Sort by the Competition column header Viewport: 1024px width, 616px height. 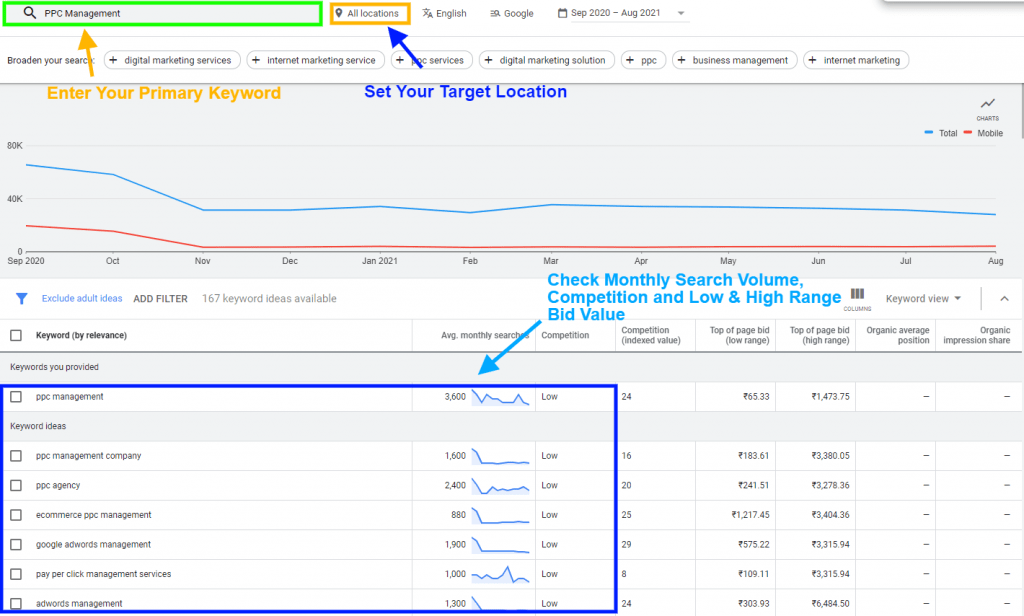click(565, 336)
